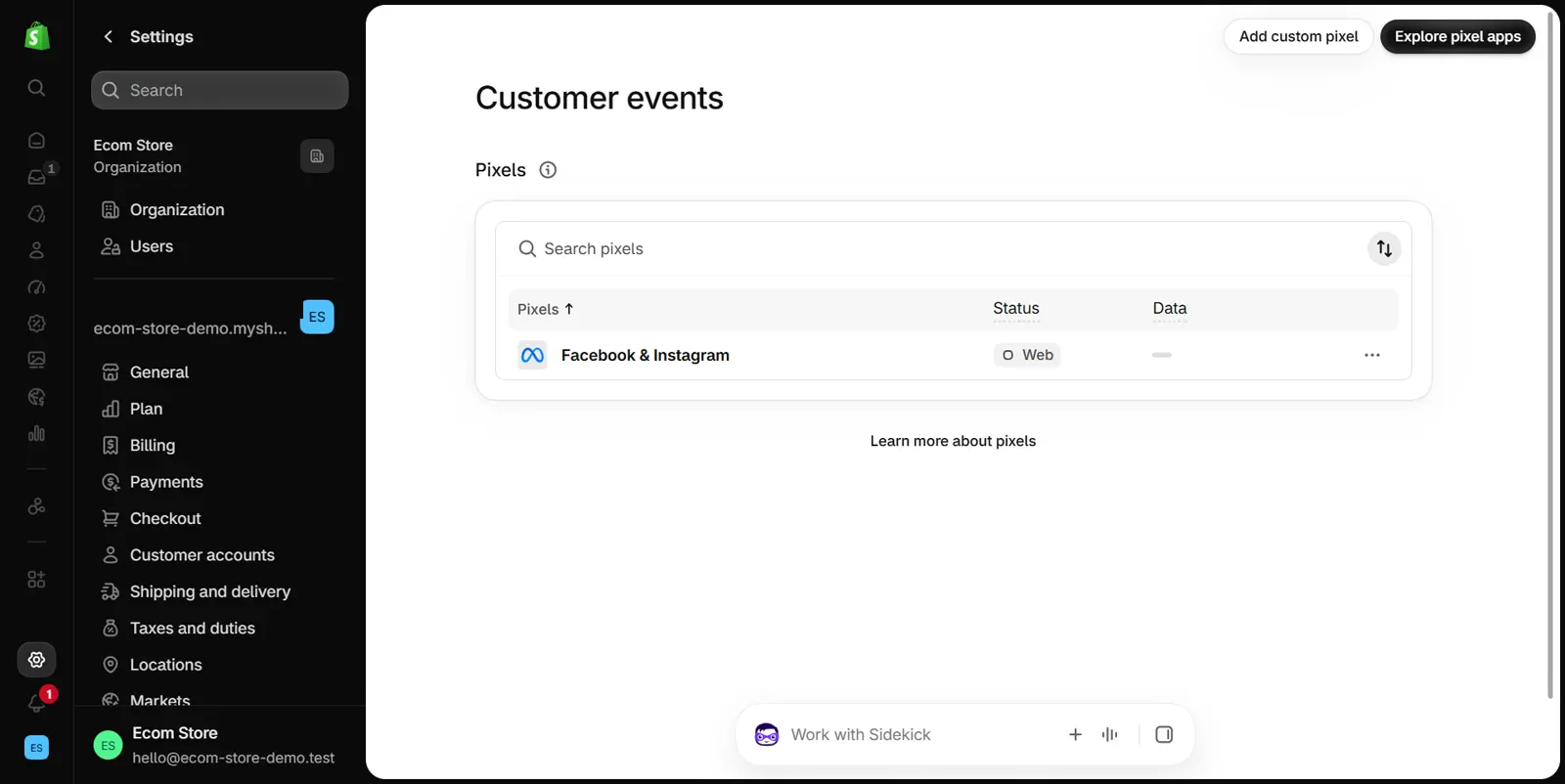This screenshot has width=1565, height=784.
Task: Open Products tag icon in left rail
Action: pos(36,213)
